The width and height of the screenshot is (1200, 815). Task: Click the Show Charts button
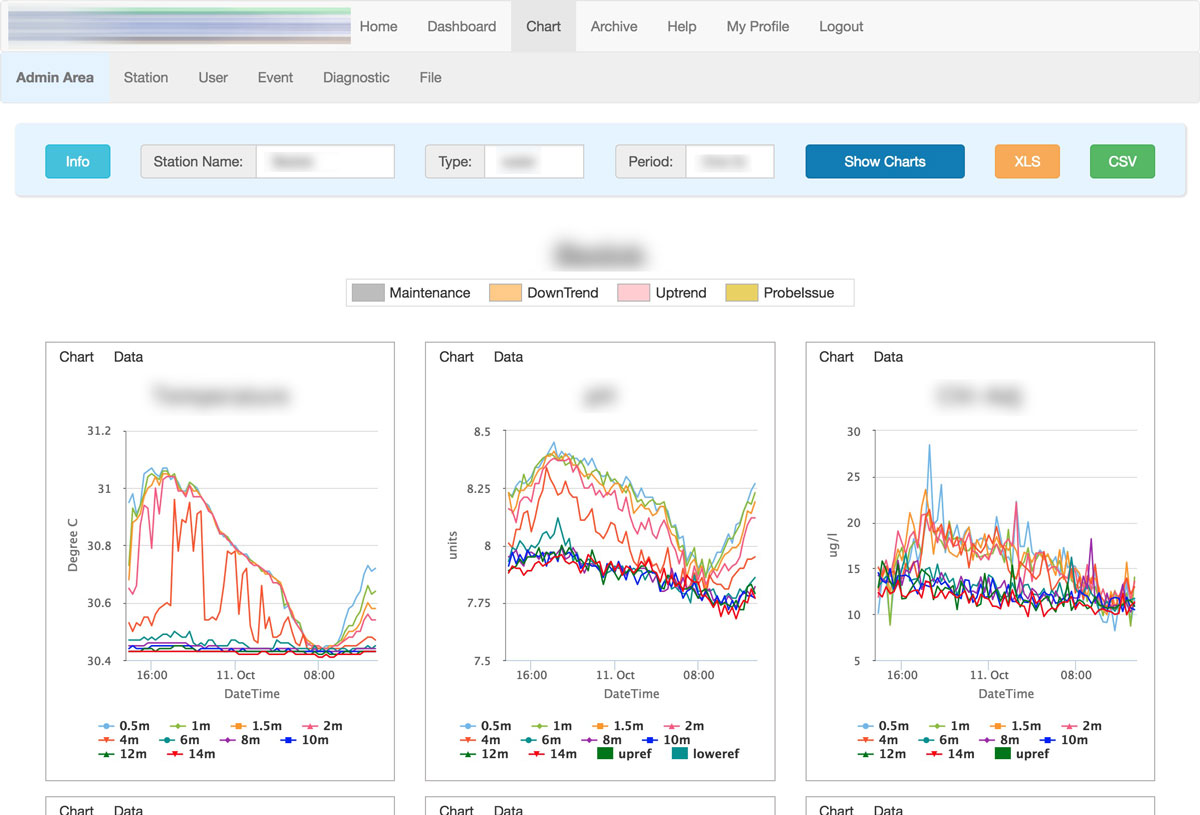(884, 161)
